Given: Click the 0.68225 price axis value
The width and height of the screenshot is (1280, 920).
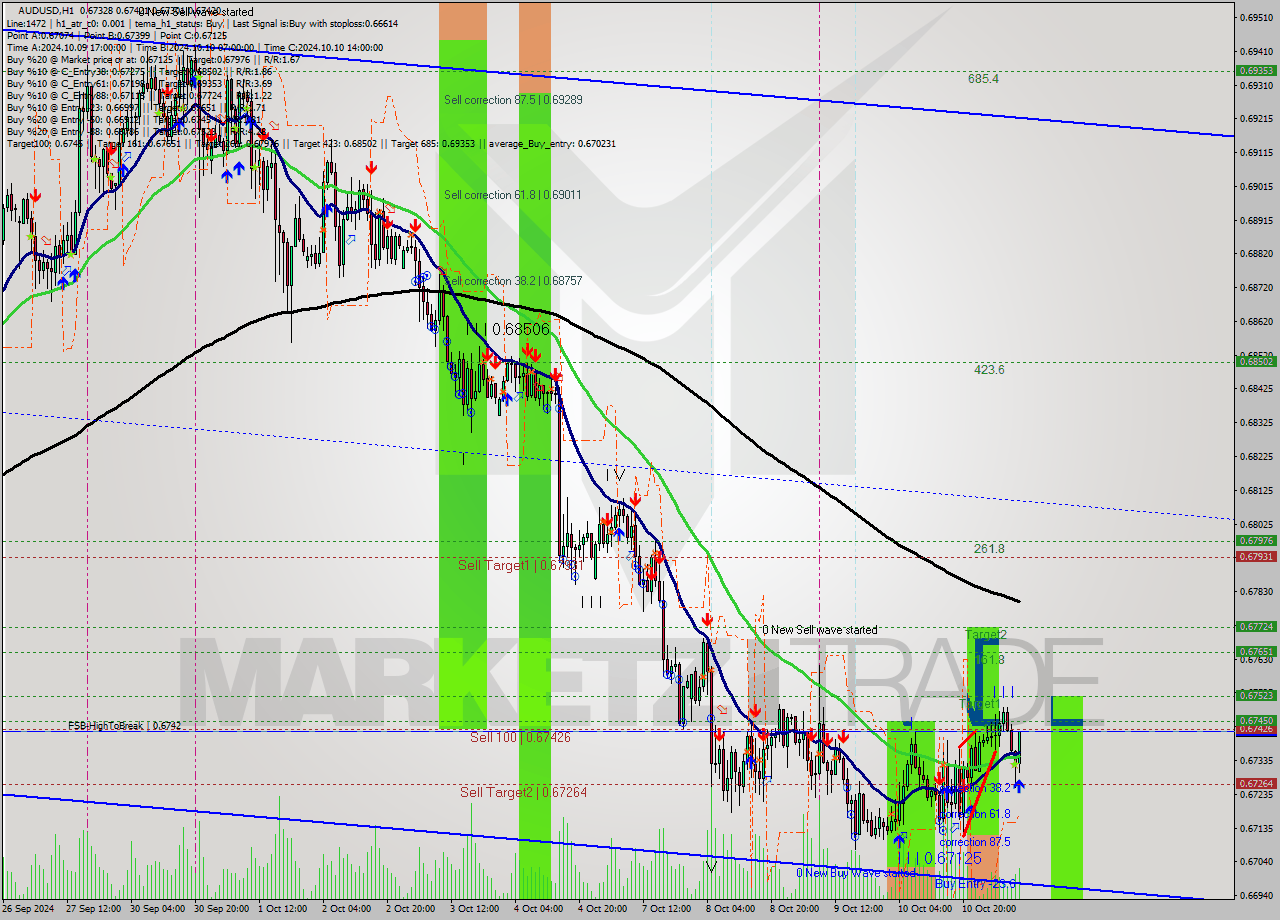Looking at the screenshot, I should click(x=1256, y=457).
